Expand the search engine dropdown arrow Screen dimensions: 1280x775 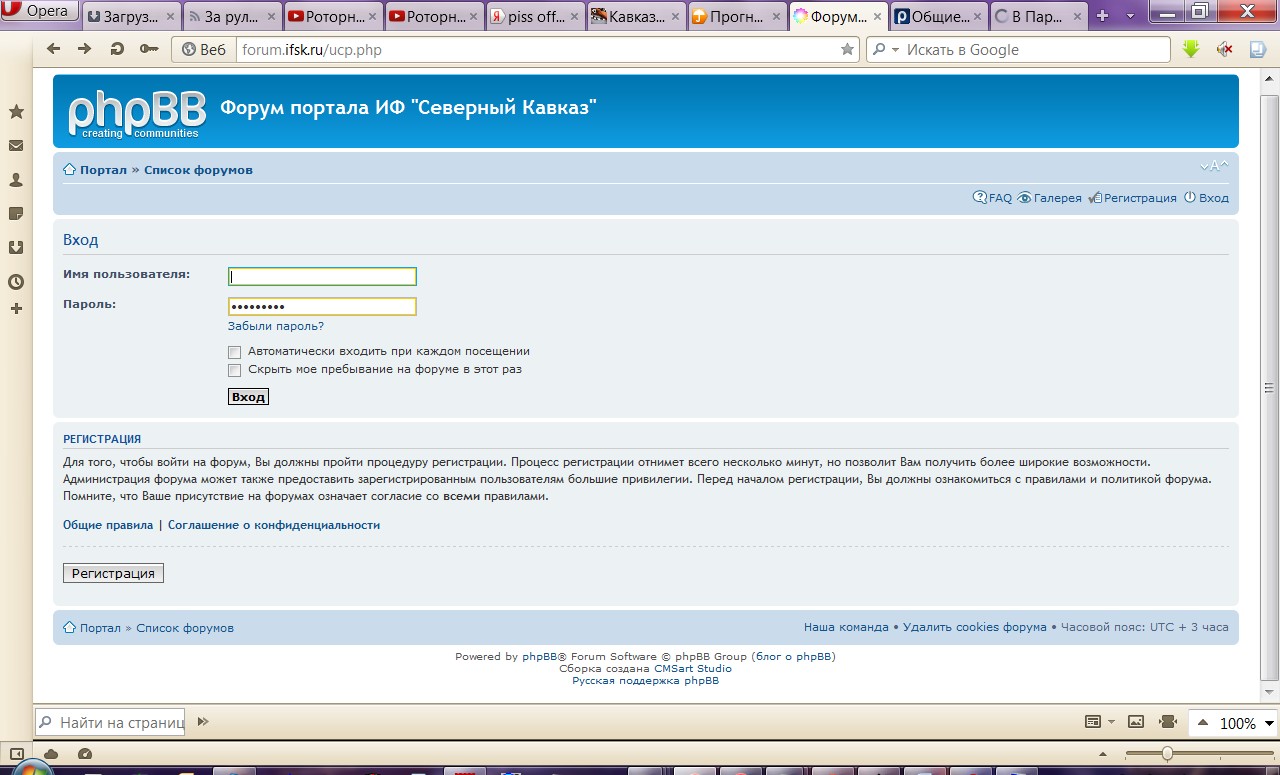pos(895,50)
